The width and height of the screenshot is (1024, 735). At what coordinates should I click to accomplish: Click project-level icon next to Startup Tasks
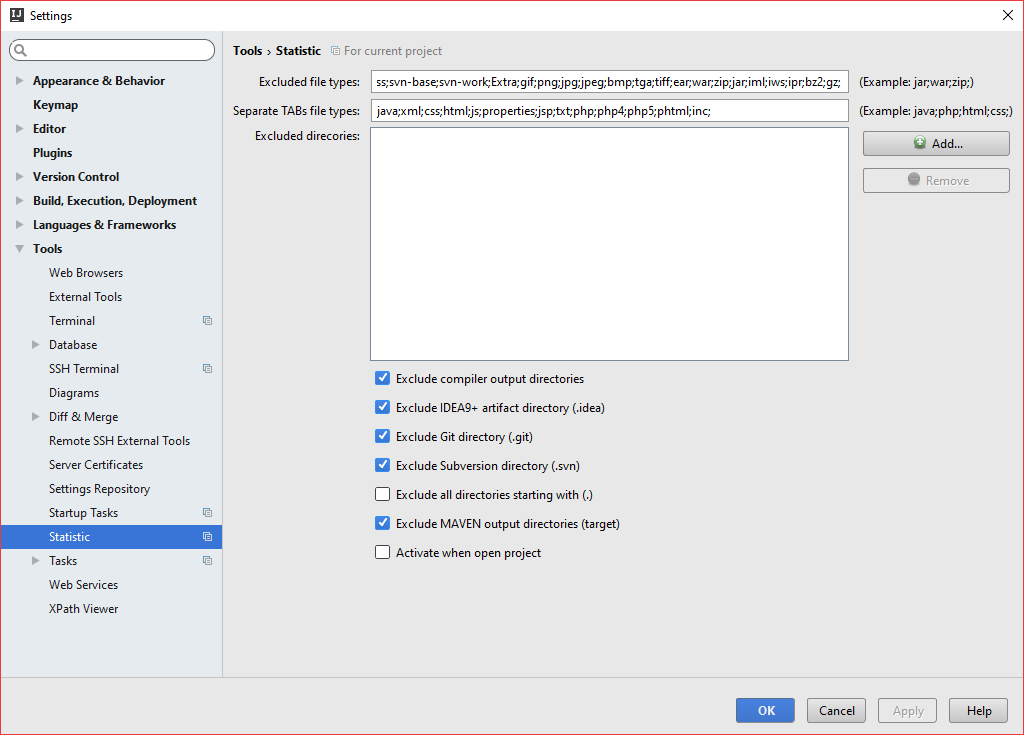coord(208,513)
